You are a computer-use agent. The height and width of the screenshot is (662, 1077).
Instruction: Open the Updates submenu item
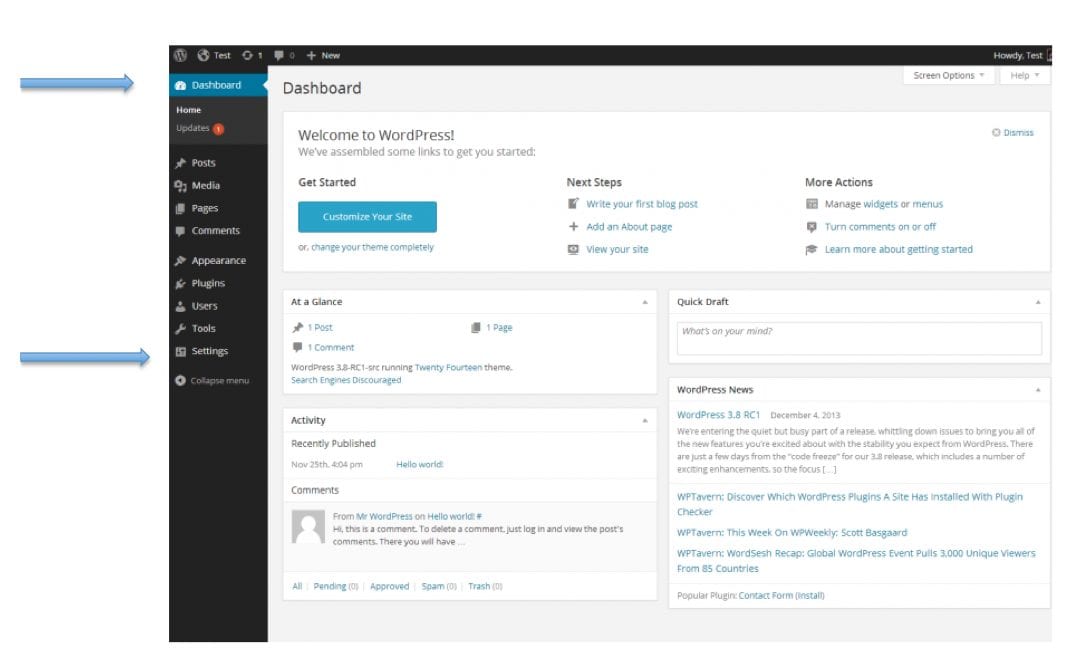point(193,128)
